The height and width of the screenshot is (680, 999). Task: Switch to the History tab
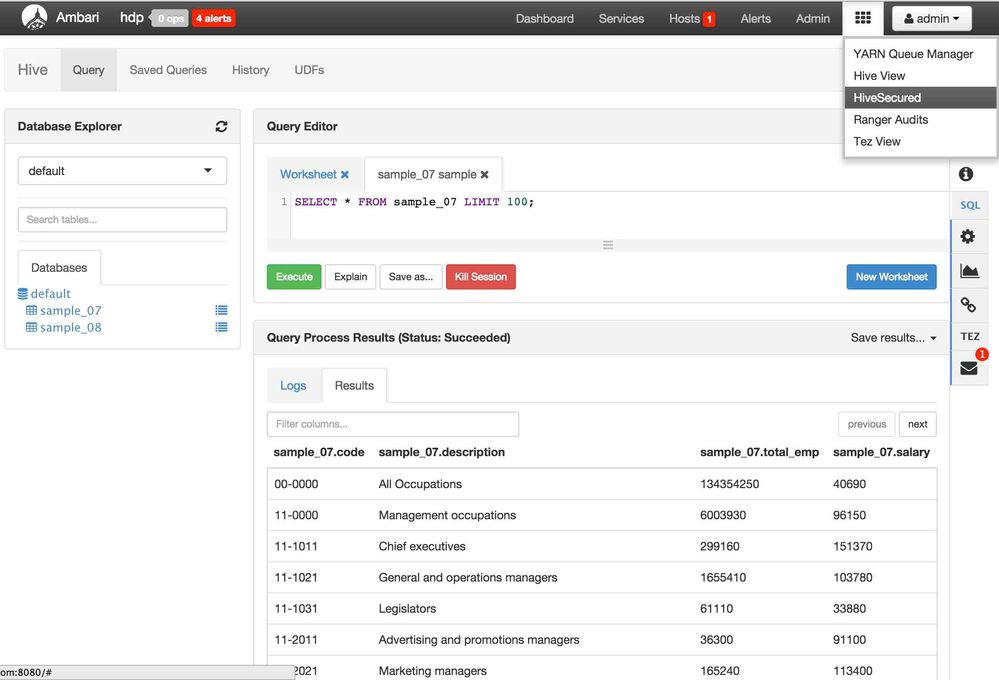(250, 70)
